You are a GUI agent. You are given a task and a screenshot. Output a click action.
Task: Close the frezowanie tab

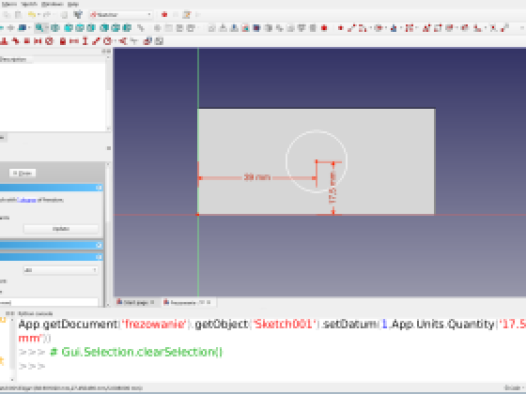click(209, 302)
